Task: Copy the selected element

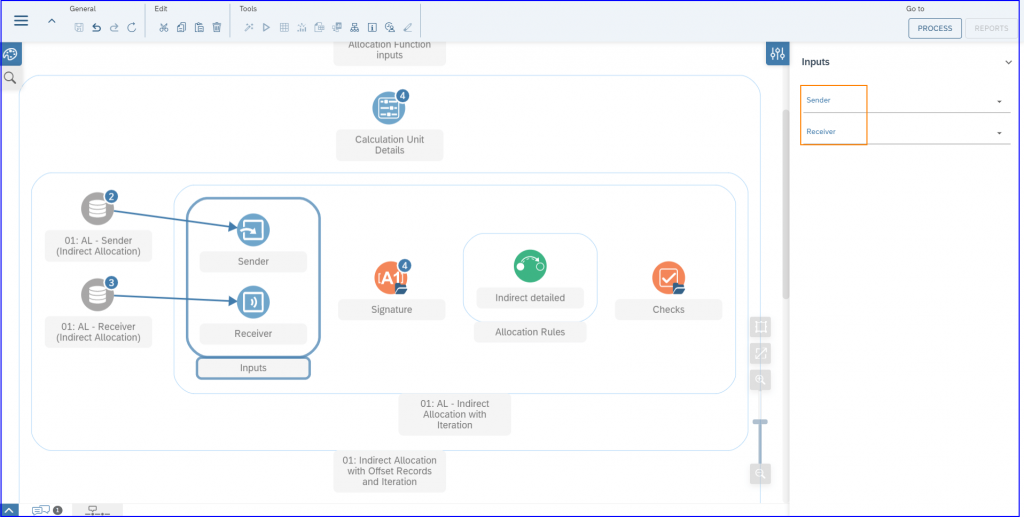Action: 182,27
